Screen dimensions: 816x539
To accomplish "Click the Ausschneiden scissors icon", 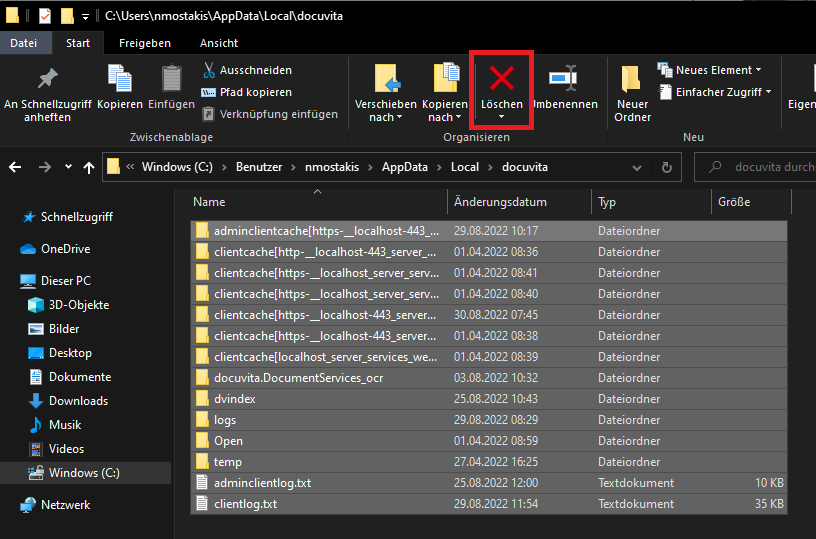I will click(209, 70).
